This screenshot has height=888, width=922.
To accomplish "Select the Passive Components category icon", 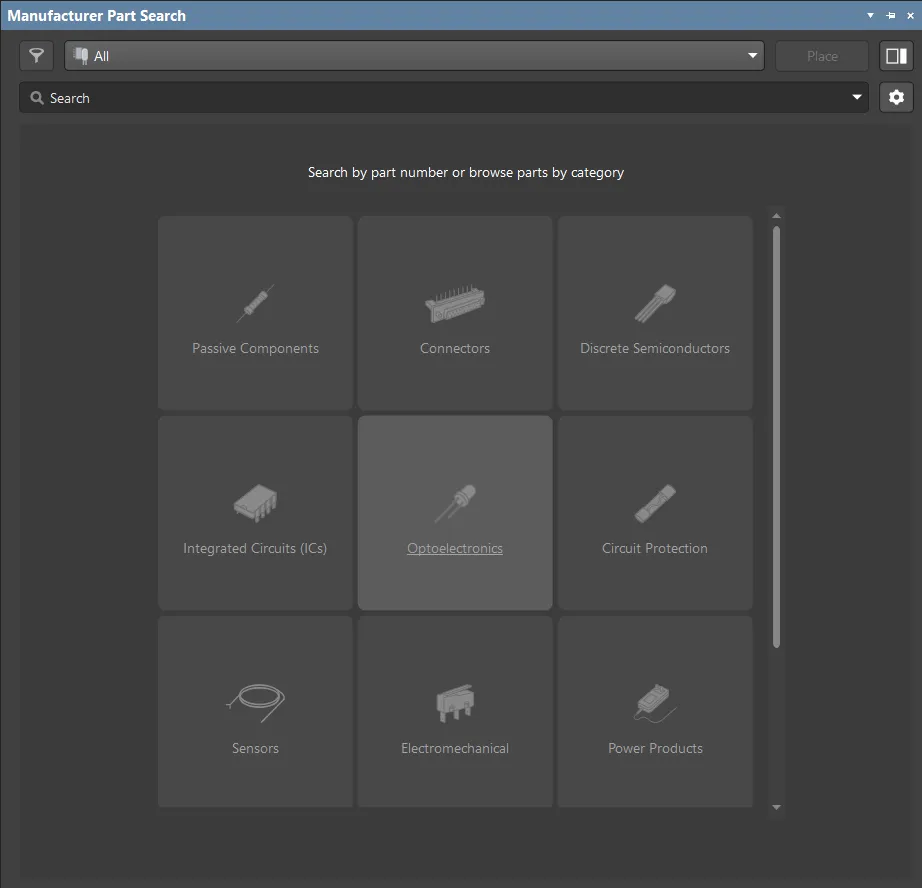I will (x=255, y=305).
